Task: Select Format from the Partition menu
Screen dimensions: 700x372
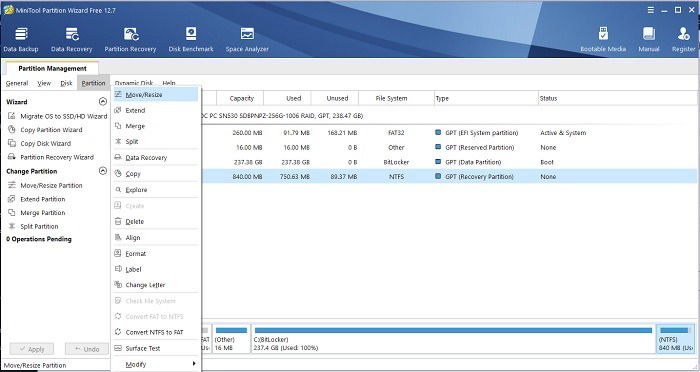Action: [155, 253]
